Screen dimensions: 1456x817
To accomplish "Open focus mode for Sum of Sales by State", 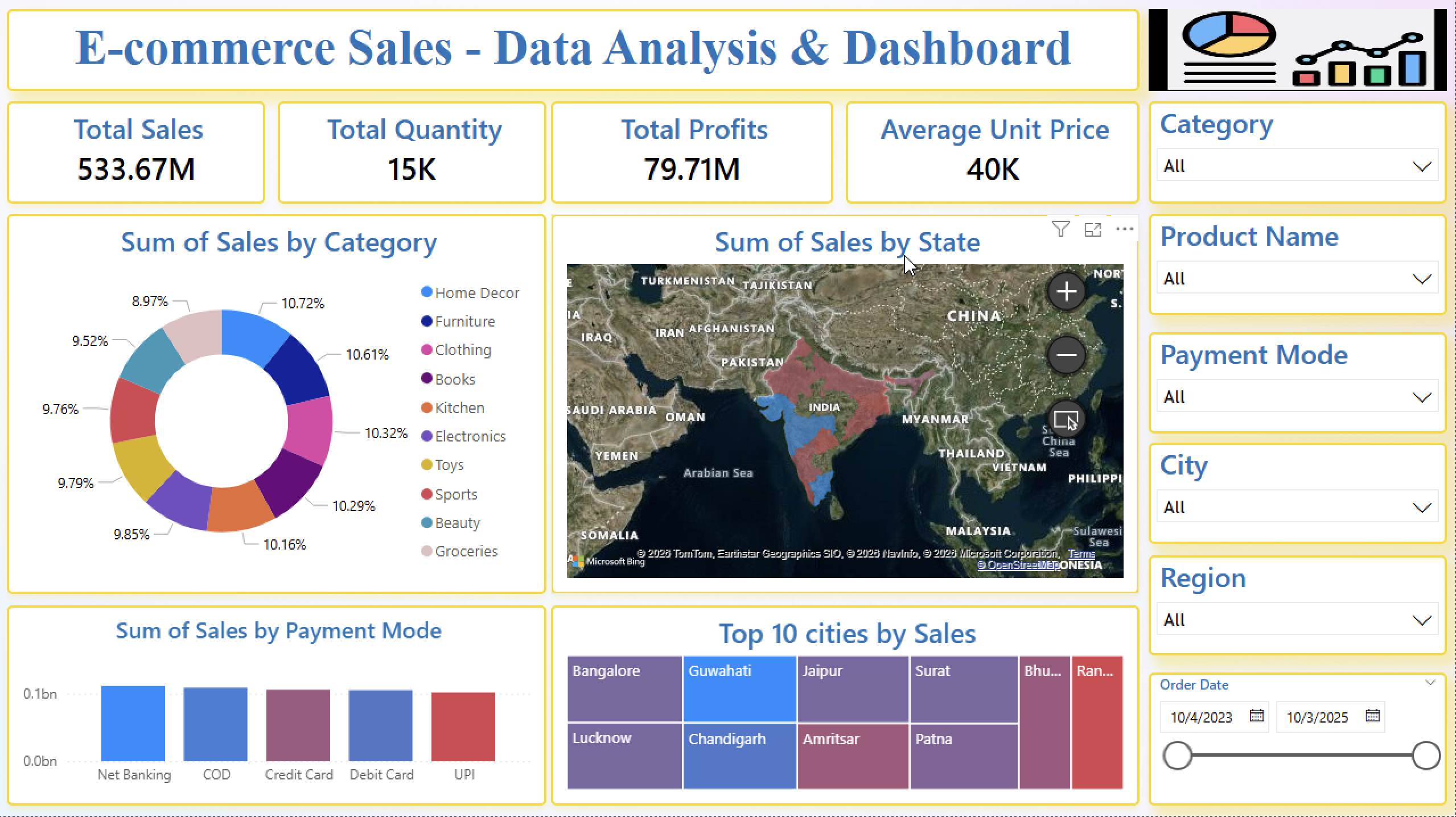I will (1093, 230).
